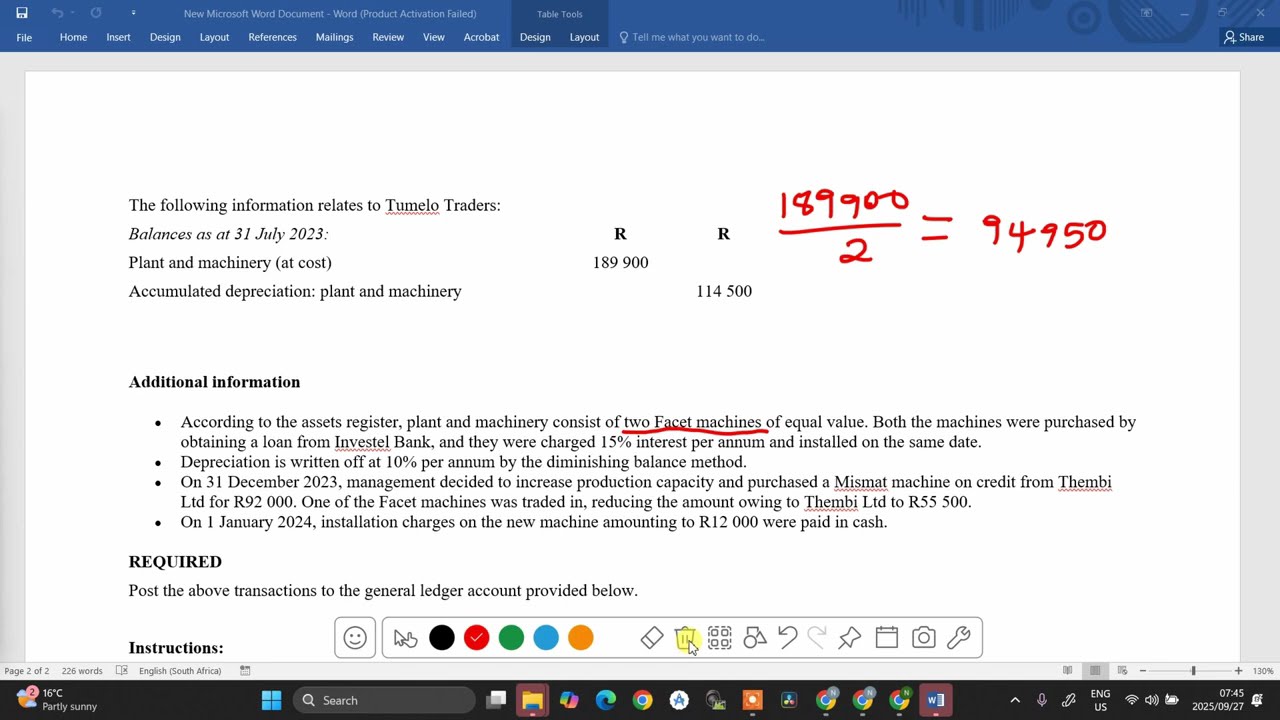Open Customize Quick Access Toolbar dropdown

[133, 13]
